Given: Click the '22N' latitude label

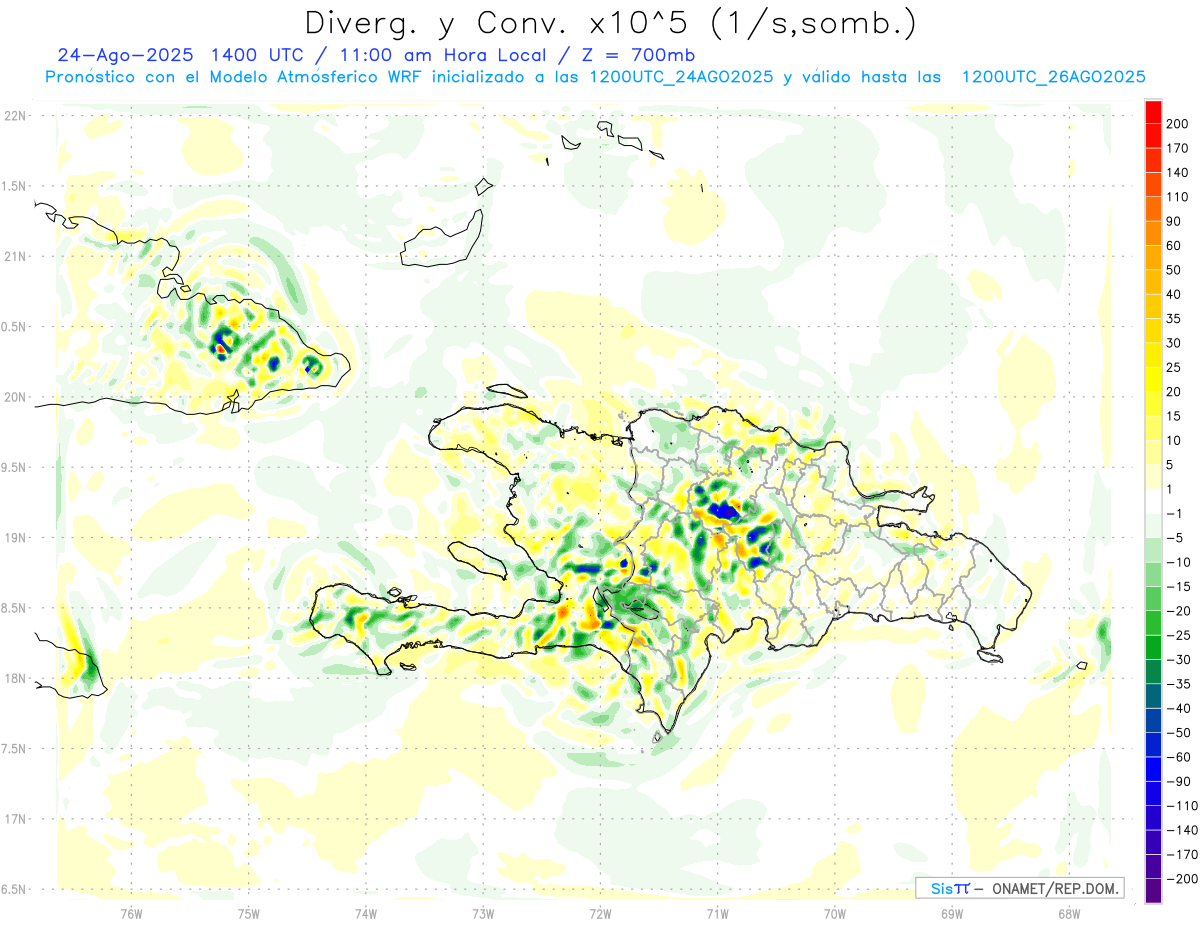Looking at the screenshot, I should 14,116.
